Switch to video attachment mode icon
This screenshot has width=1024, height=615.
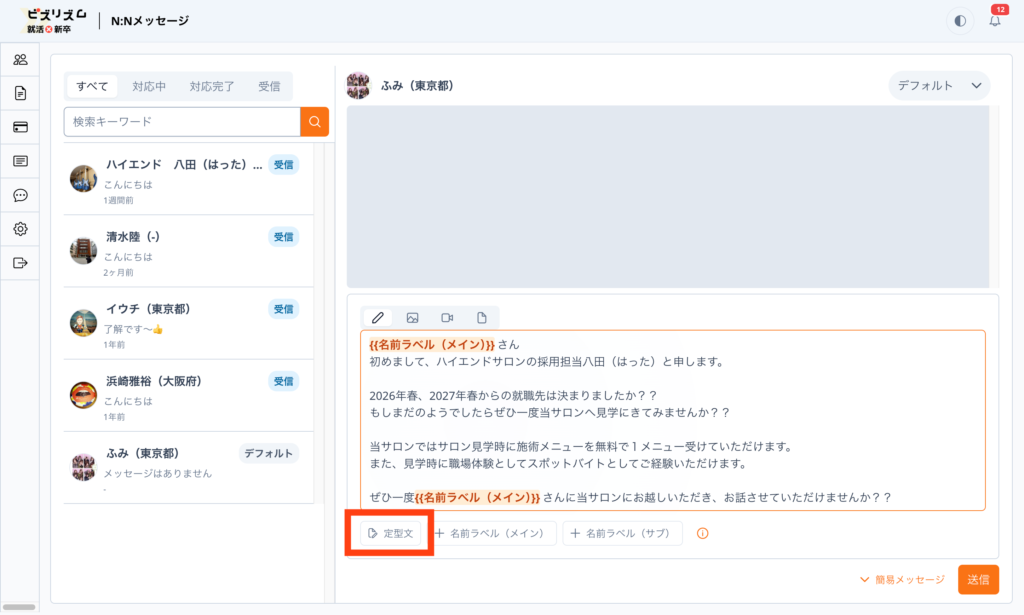coord(447,318)
